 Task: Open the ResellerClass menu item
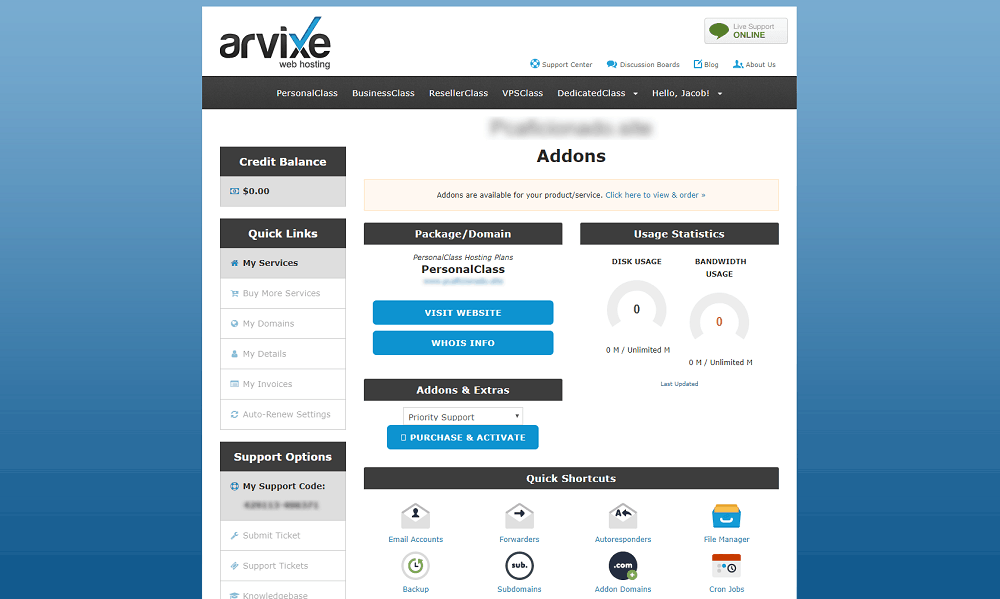click(x=458, y=93)
